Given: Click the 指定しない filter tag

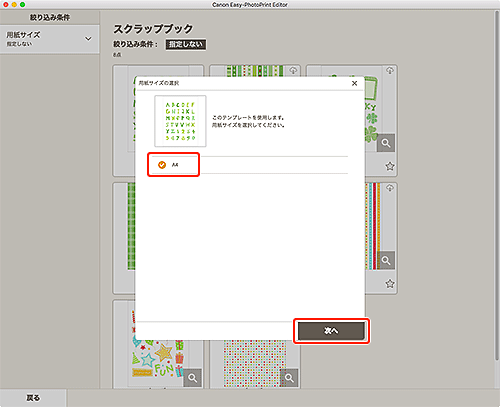Looking at the screenshot, I should 186,44.
